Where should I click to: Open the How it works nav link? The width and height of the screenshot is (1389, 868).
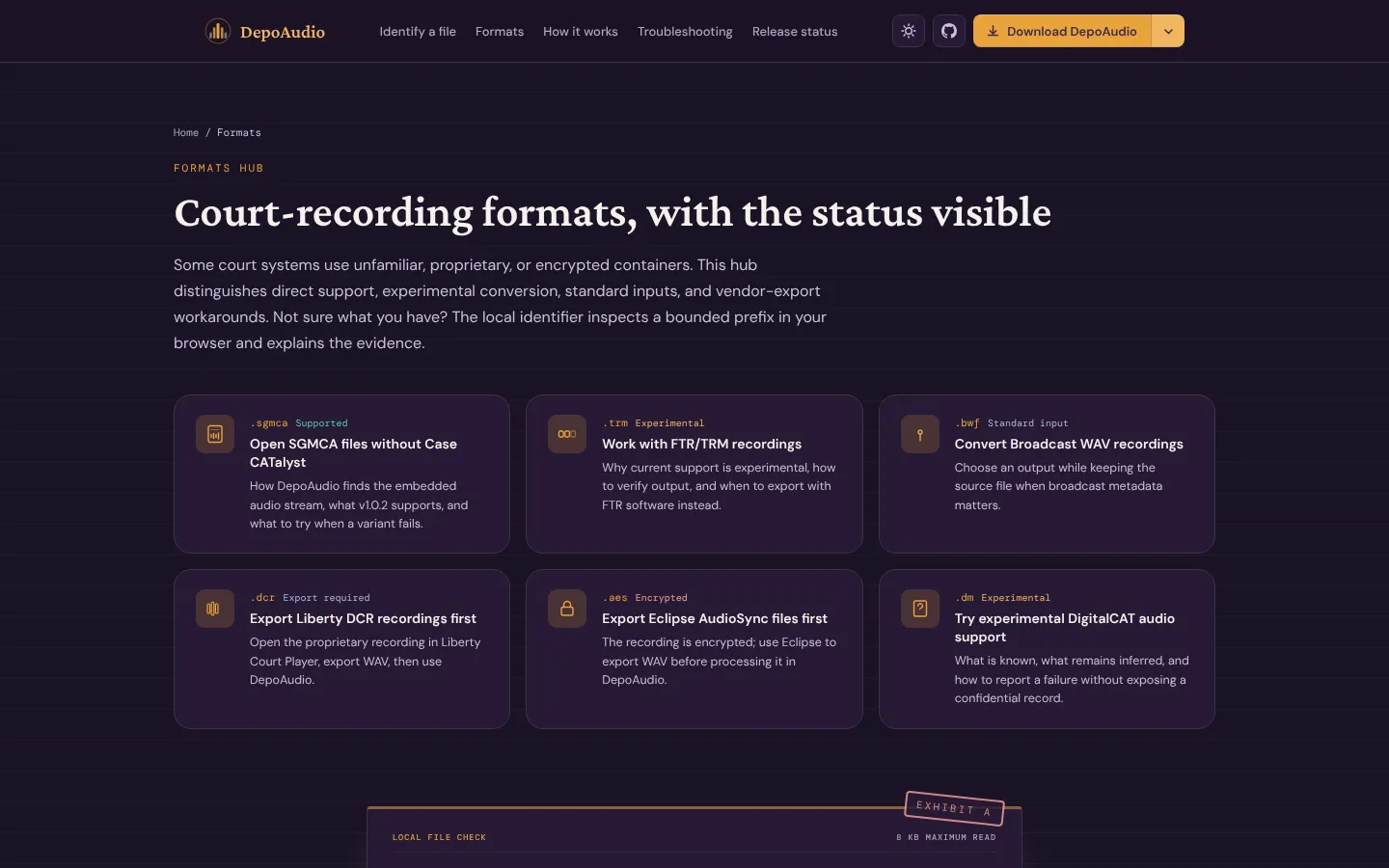[581, 32]
